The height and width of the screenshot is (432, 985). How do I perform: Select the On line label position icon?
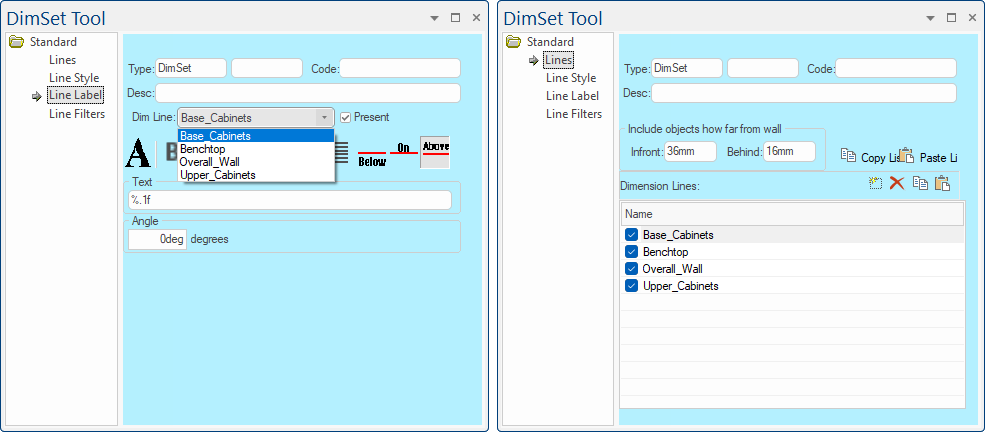[x=404, y=150]
